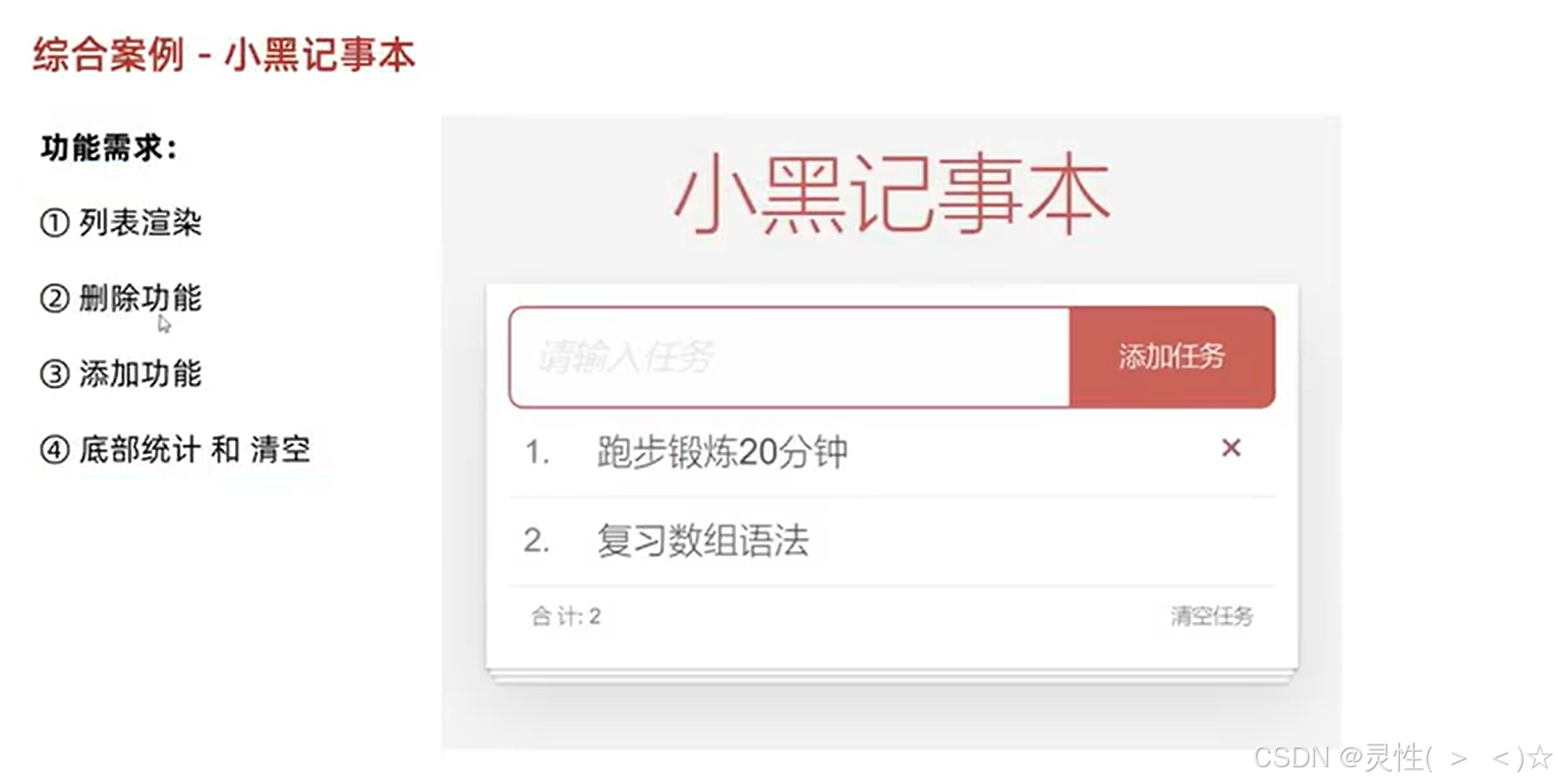Image resolution: width=1558 pixels, height=784 pixels.
Task: Select the task 复习数组语法
Action: 706,541
